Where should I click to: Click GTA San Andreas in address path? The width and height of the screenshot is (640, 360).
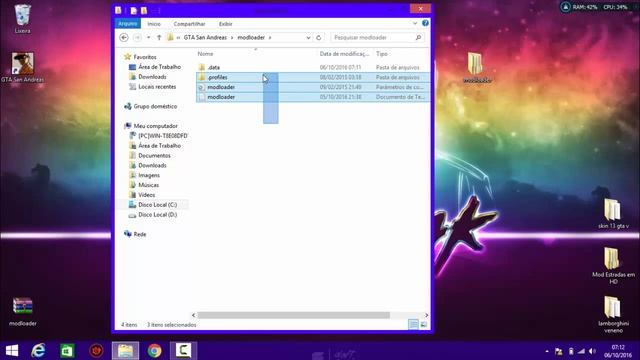(205, 38)
